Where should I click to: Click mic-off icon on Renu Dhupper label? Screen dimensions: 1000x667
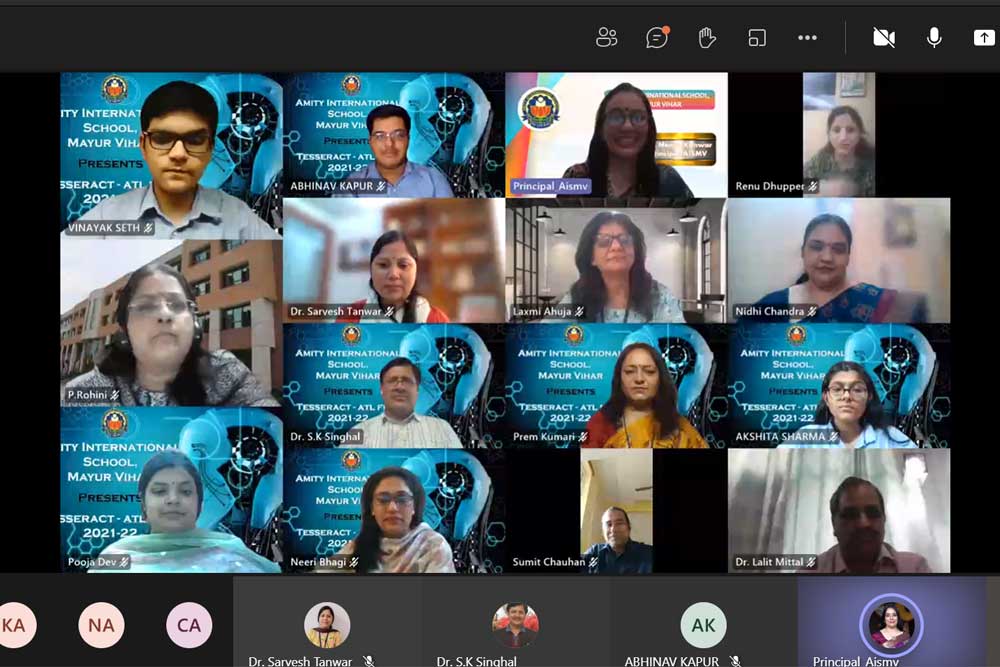(x=812, y=186)
